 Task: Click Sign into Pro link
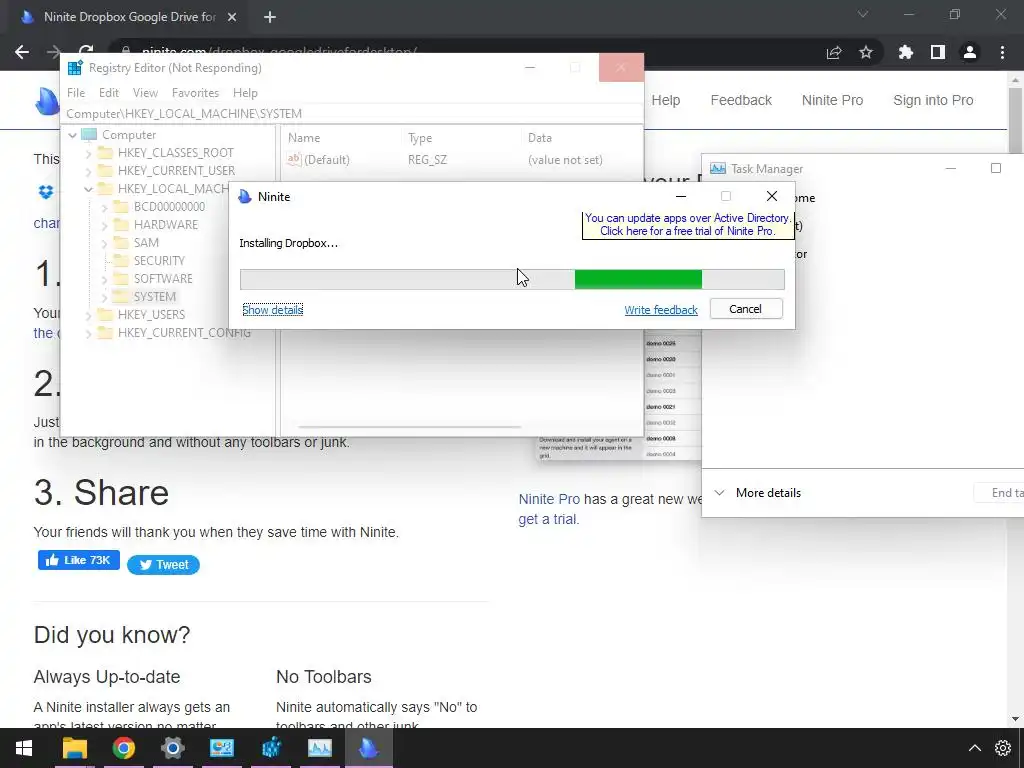pyautogui.click(x=933, y=100)
